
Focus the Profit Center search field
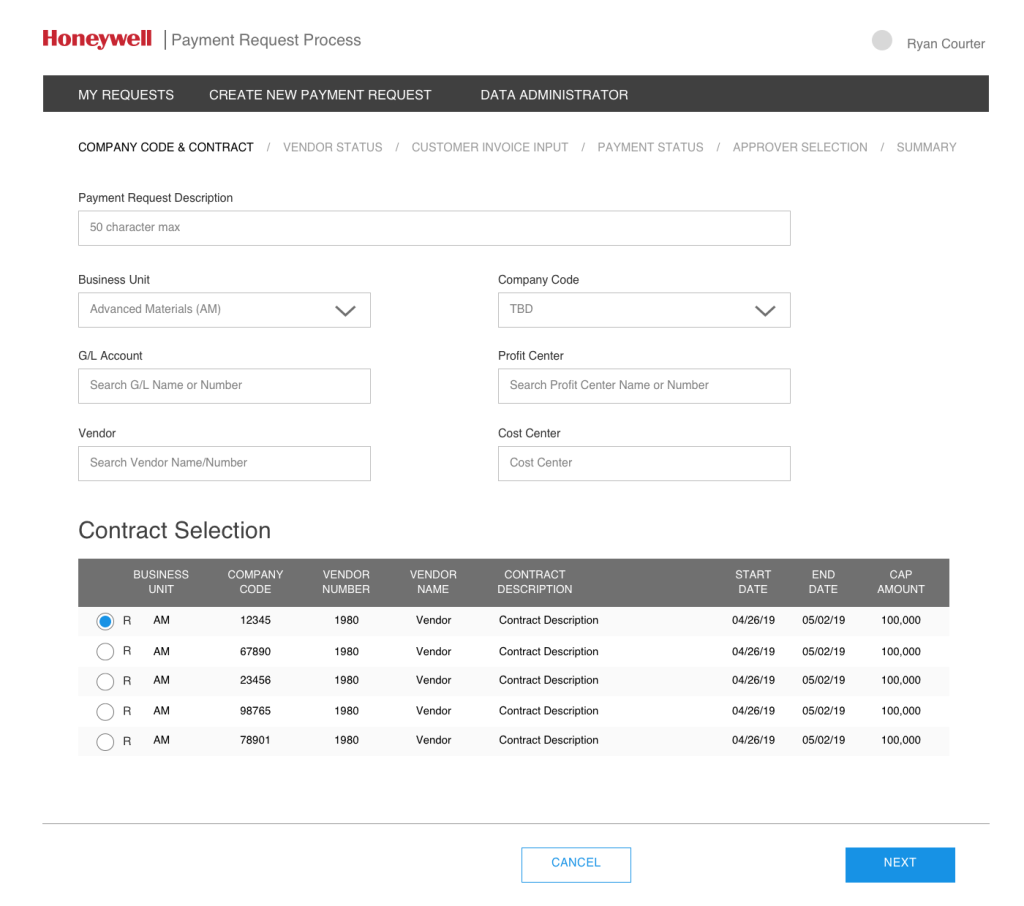[644, 386]
